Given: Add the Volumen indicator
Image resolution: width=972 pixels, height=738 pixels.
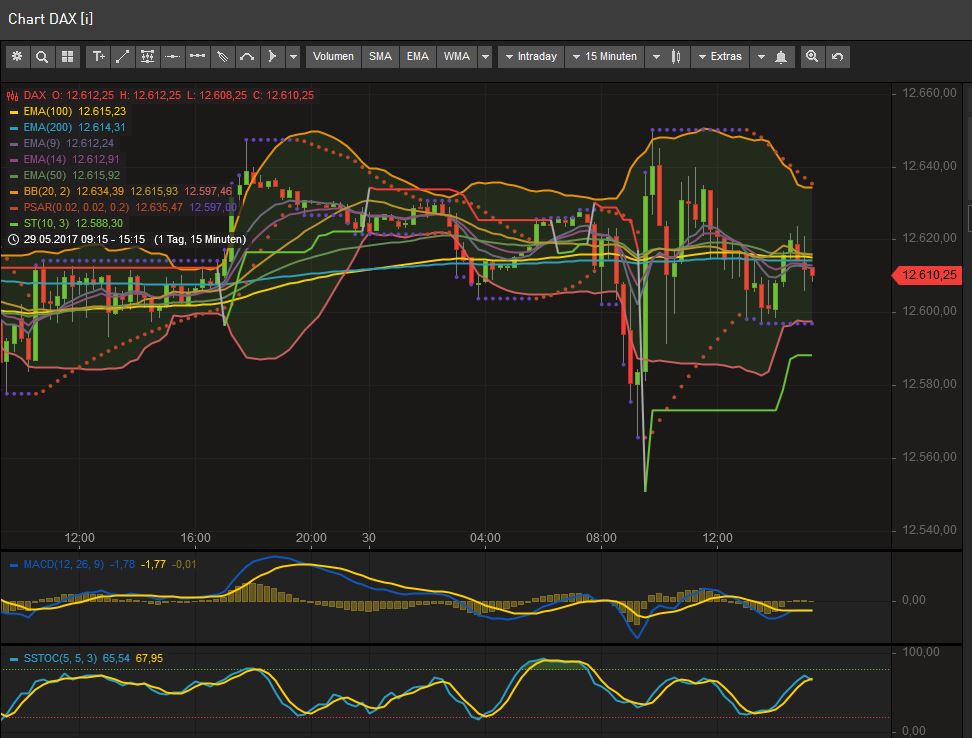Looking at the screenshot, I should 333,57.
